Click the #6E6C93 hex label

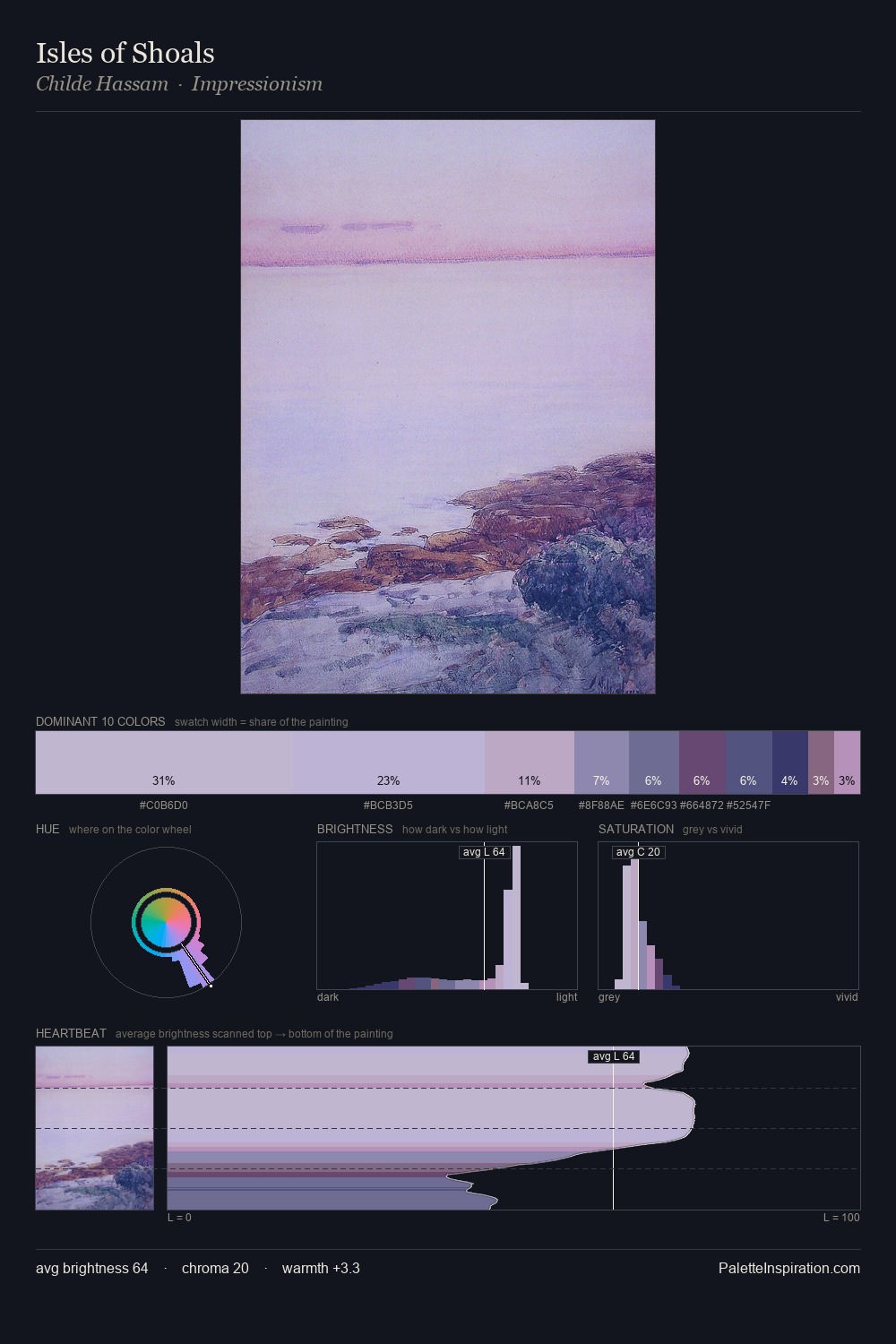654,806
